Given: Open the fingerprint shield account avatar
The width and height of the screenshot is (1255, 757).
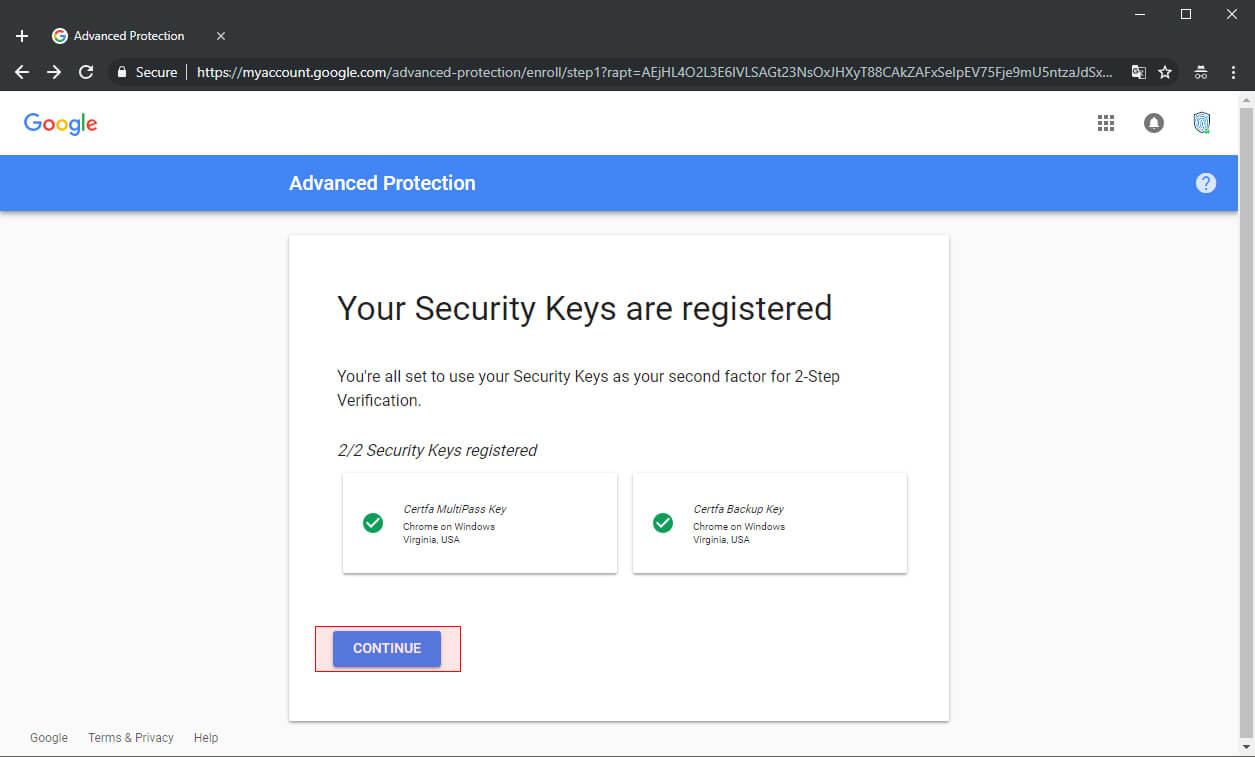Looking at the screenshot, I should pos(1202,123).
